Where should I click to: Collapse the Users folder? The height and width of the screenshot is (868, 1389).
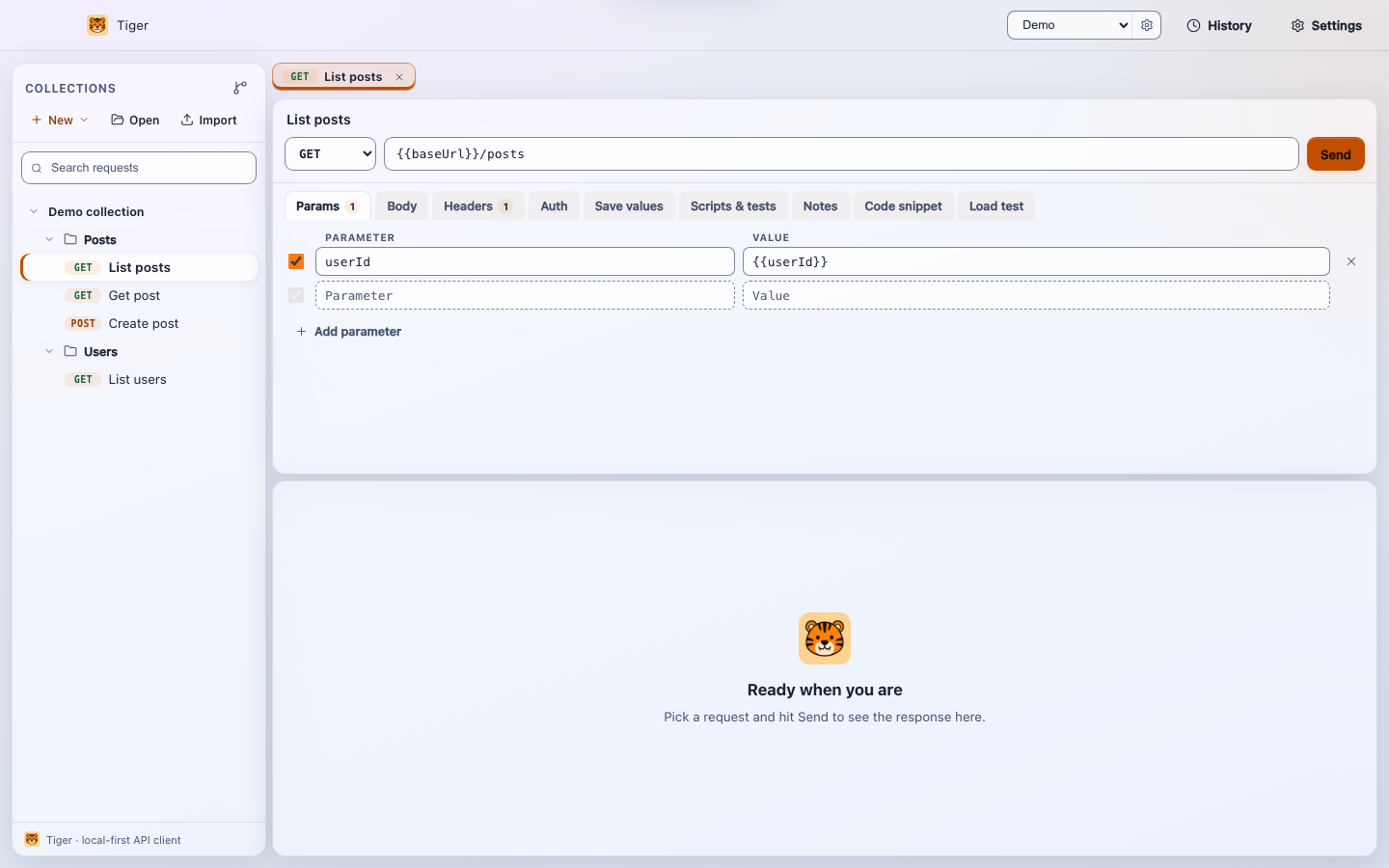point(49,351)
